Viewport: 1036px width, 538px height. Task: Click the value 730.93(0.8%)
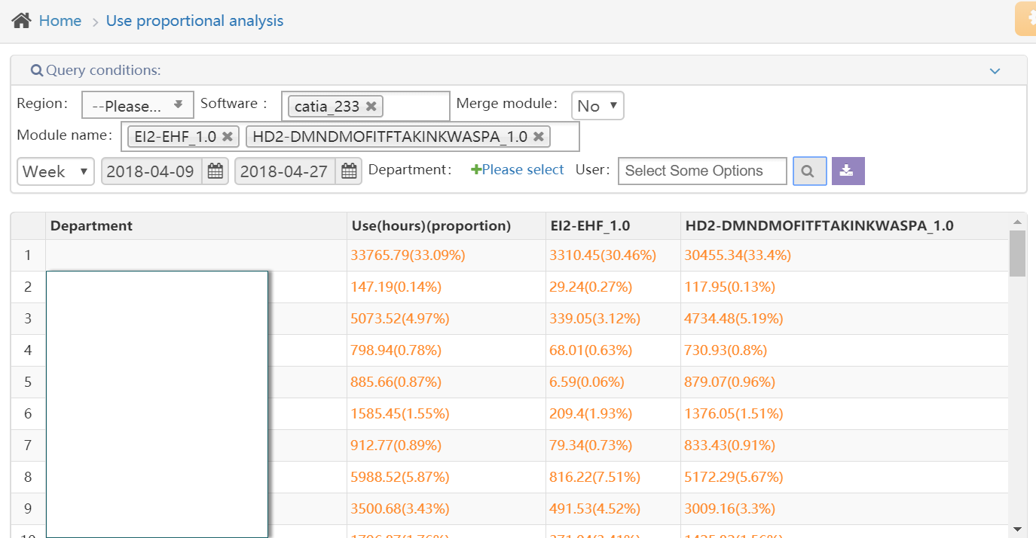coord(725,350)
